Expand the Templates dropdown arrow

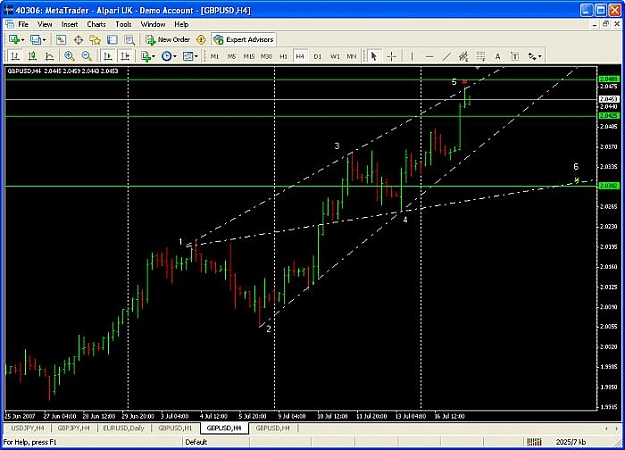(196, 57)
